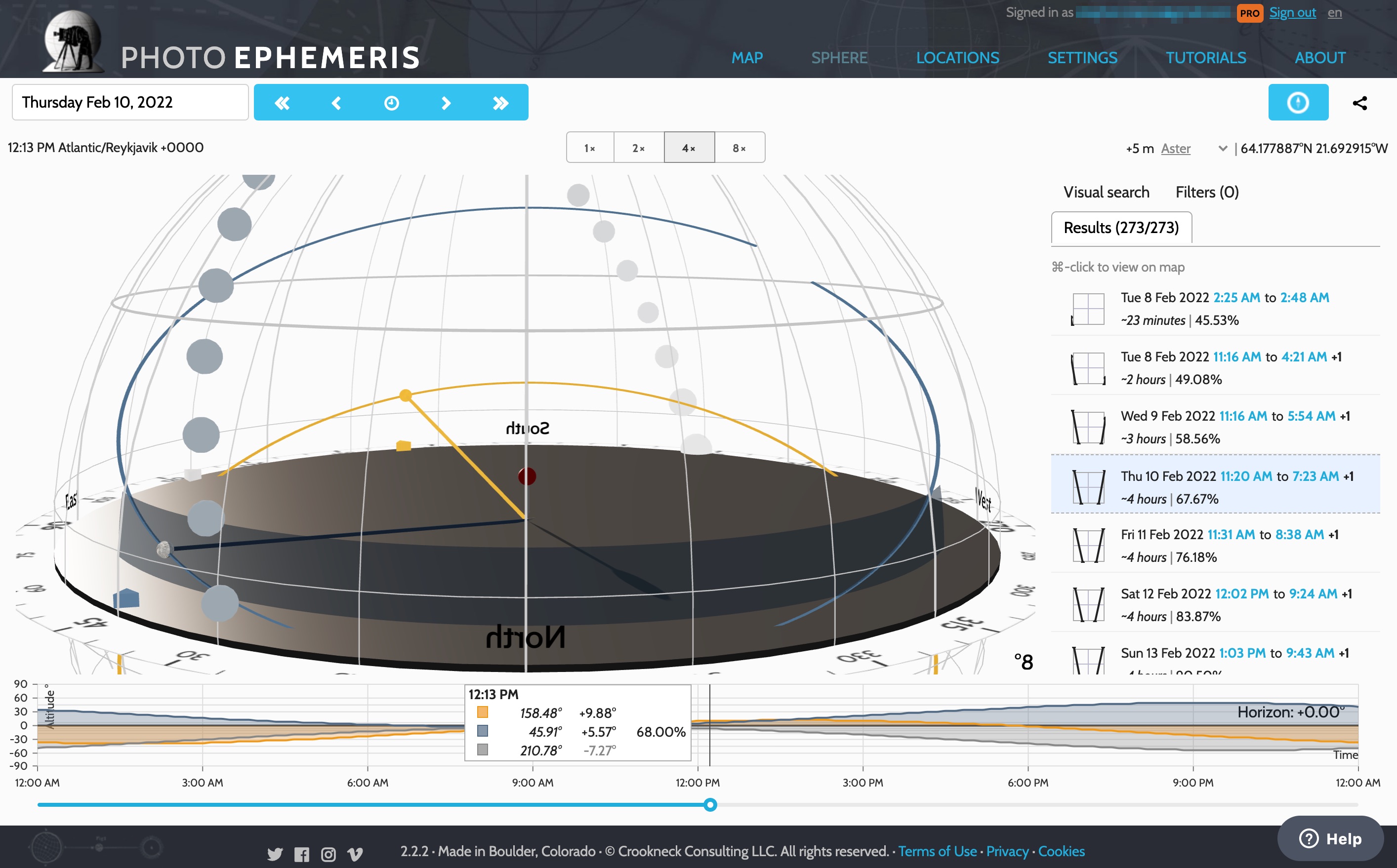Click the Vimeo icon in the footer
1397x868 pixels.
click(x=356, y=855)
